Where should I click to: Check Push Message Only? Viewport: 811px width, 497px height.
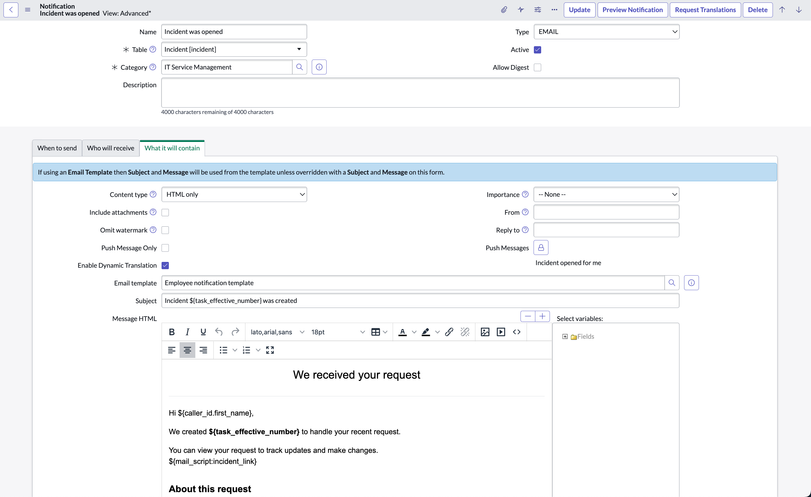click(165, 248)
